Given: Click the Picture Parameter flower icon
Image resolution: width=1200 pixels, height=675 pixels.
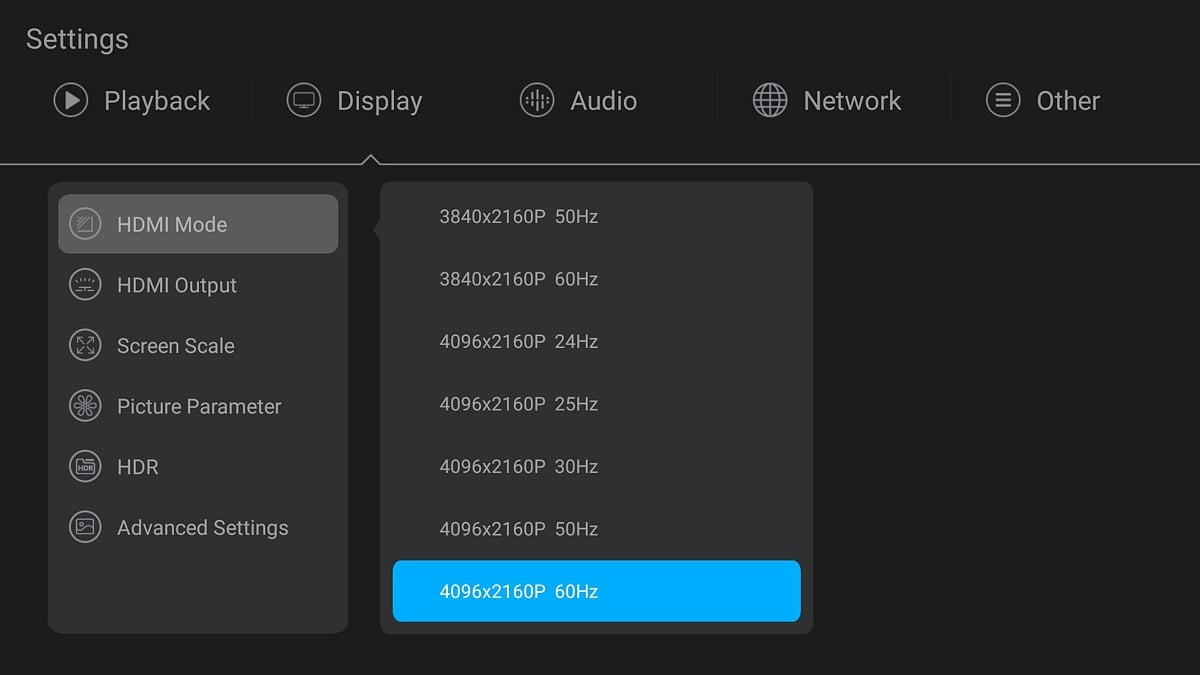Looking at the screenshot, I should pyautogui.click(x=85, y=406).
